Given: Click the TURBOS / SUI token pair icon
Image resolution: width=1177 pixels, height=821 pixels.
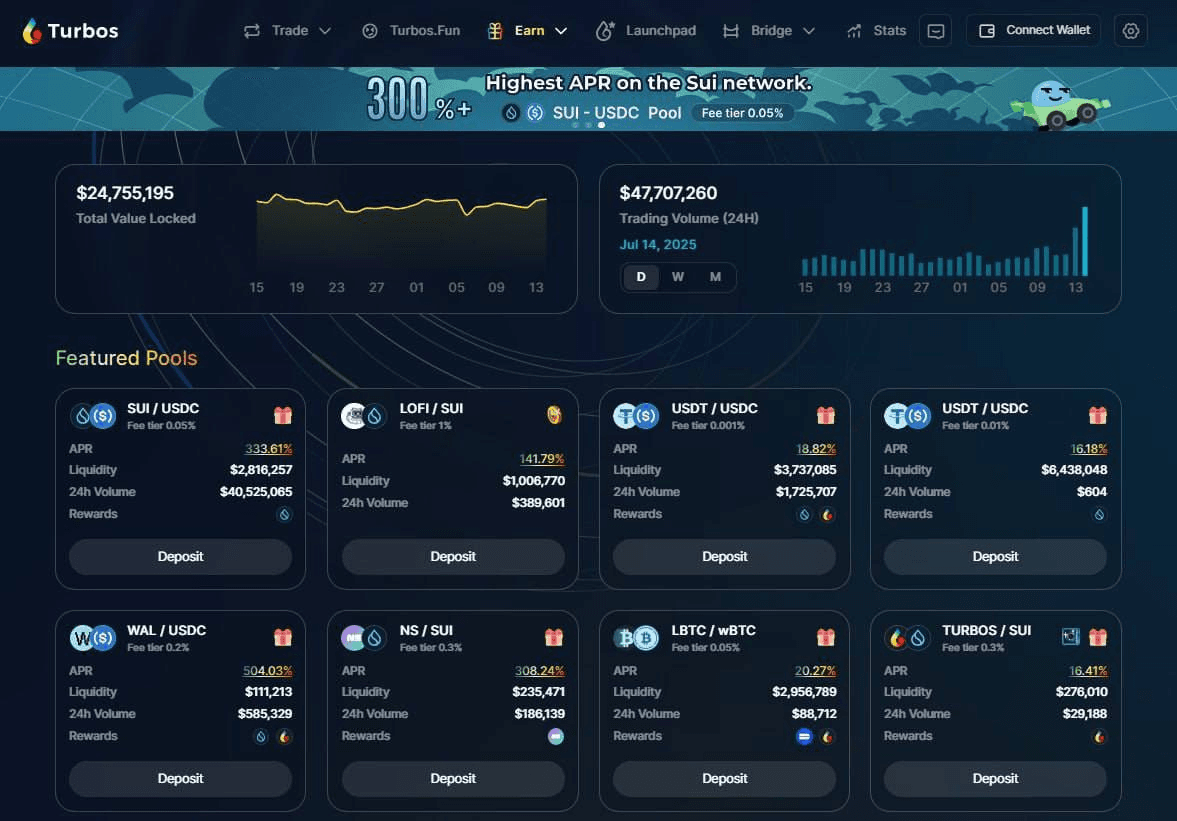Looking at the screenshot, I should [907, 638].
